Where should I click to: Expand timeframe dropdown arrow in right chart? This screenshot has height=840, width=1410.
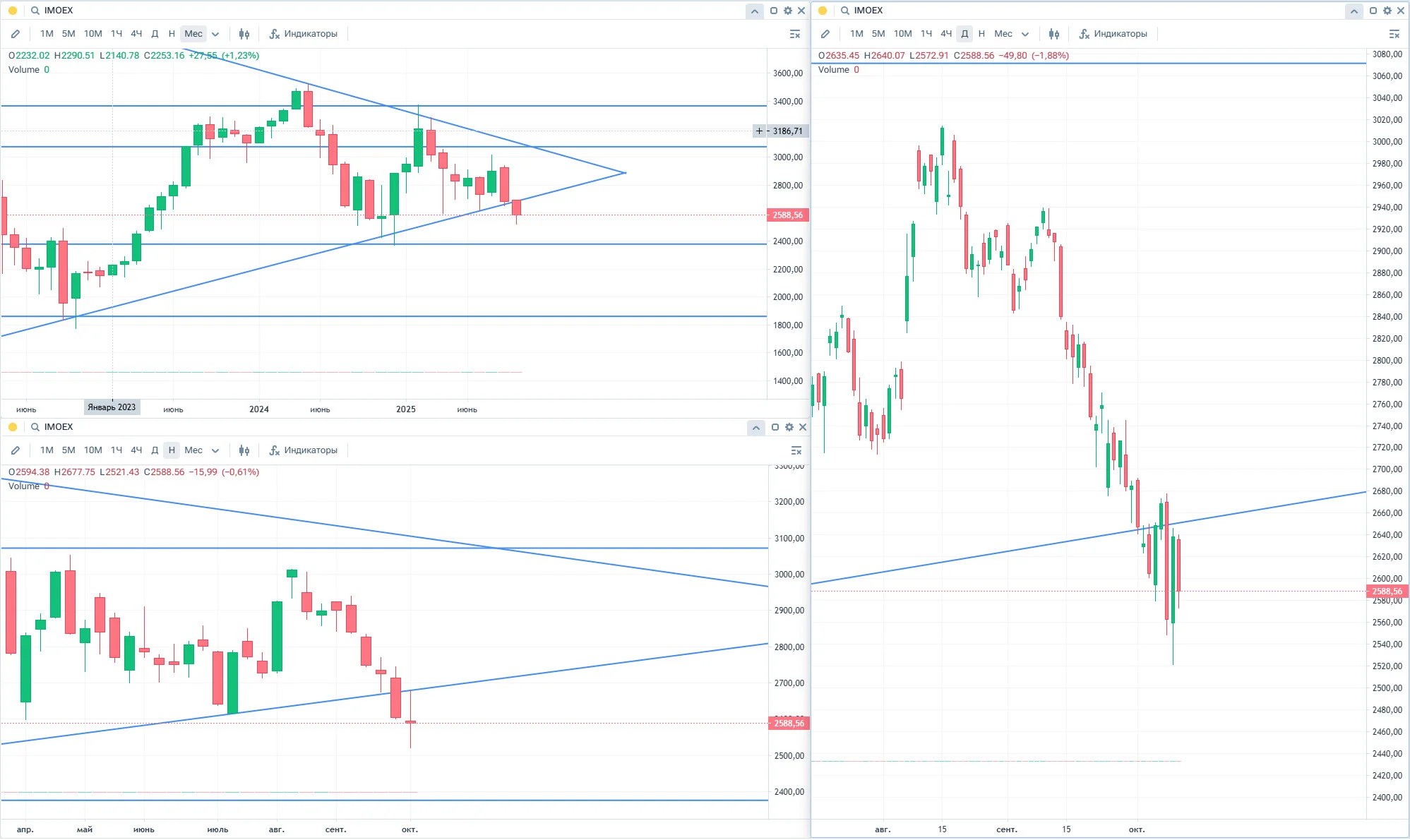coord(1025,34)
